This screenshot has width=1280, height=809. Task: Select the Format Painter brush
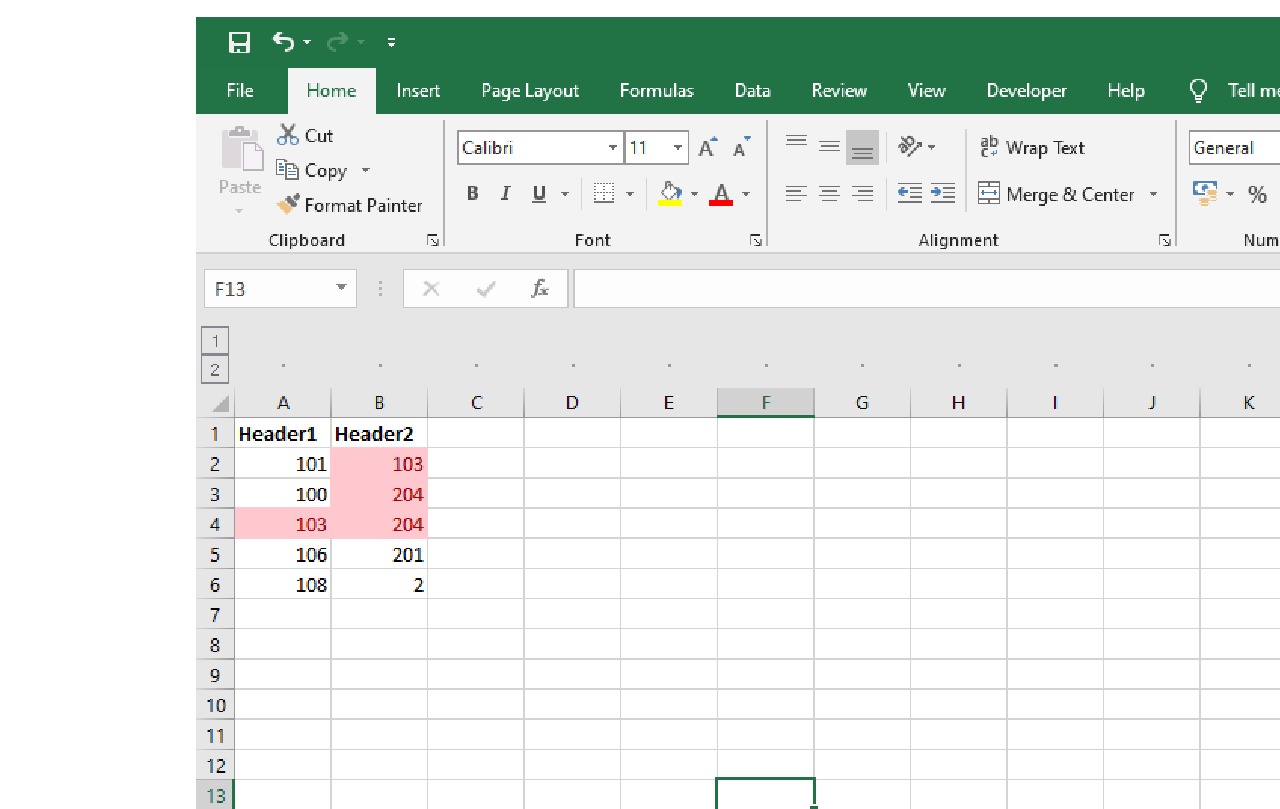(x=350, y=205)
